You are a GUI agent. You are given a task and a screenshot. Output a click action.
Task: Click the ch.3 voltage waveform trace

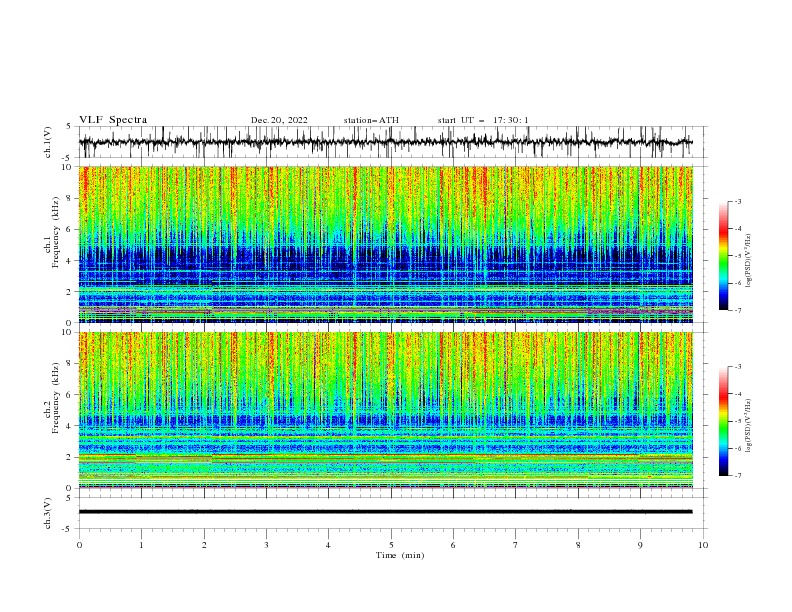[x=385, y=512]
